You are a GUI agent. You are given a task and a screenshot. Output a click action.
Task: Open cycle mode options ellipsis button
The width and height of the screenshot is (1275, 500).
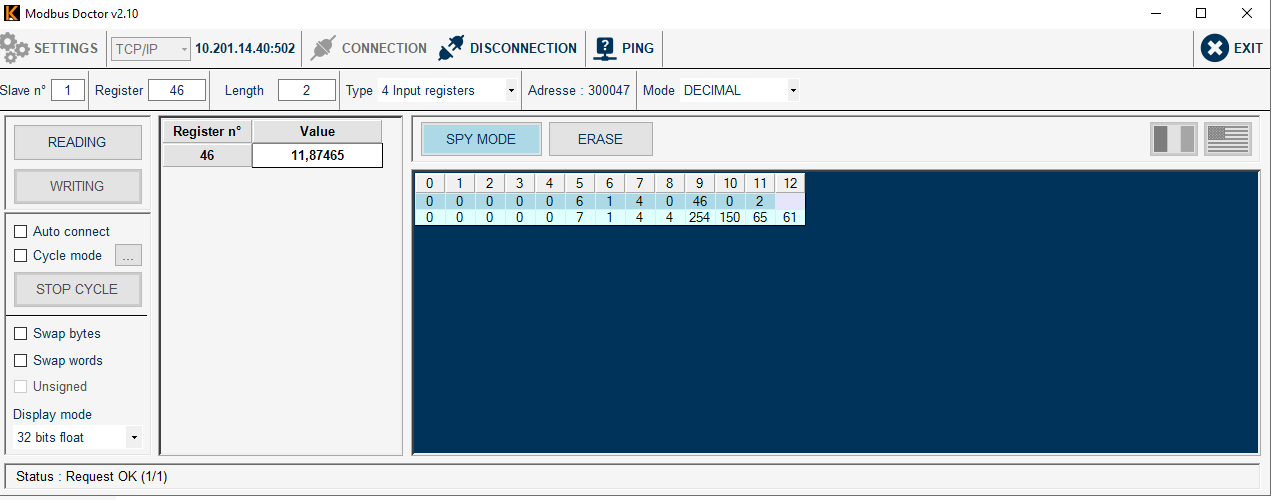(x=128, y=256)
